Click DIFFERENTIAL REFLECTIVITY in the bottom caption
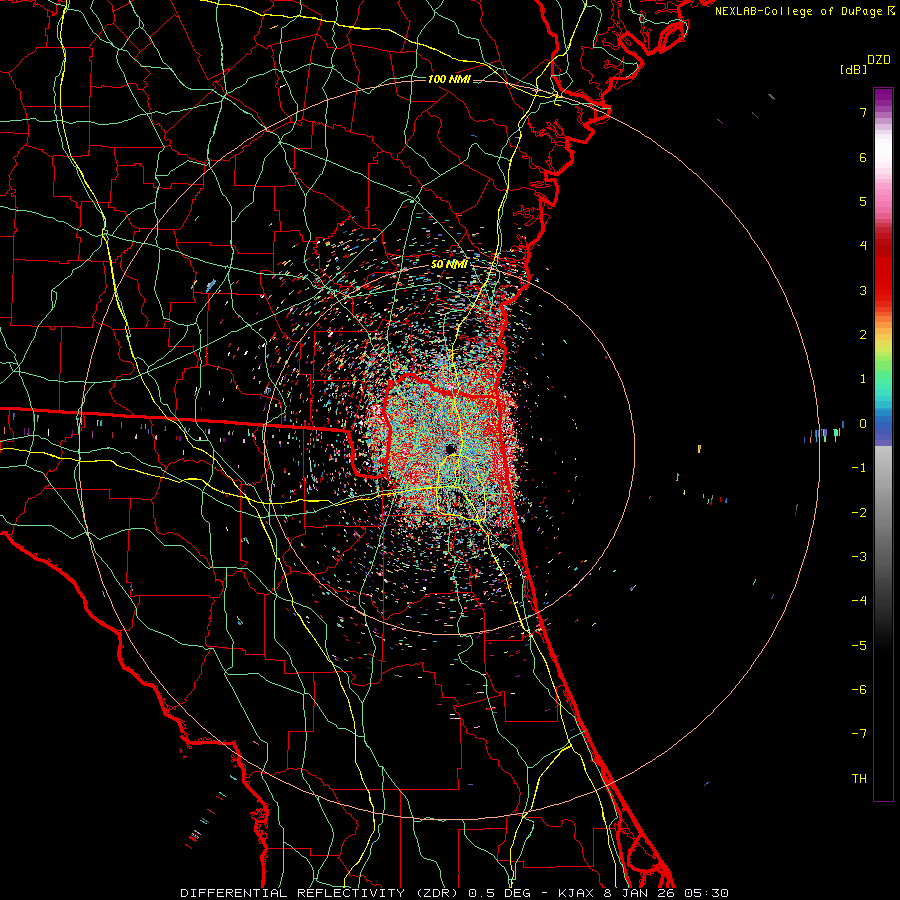This screenshot has height=900, width=900. pos(292,893)
